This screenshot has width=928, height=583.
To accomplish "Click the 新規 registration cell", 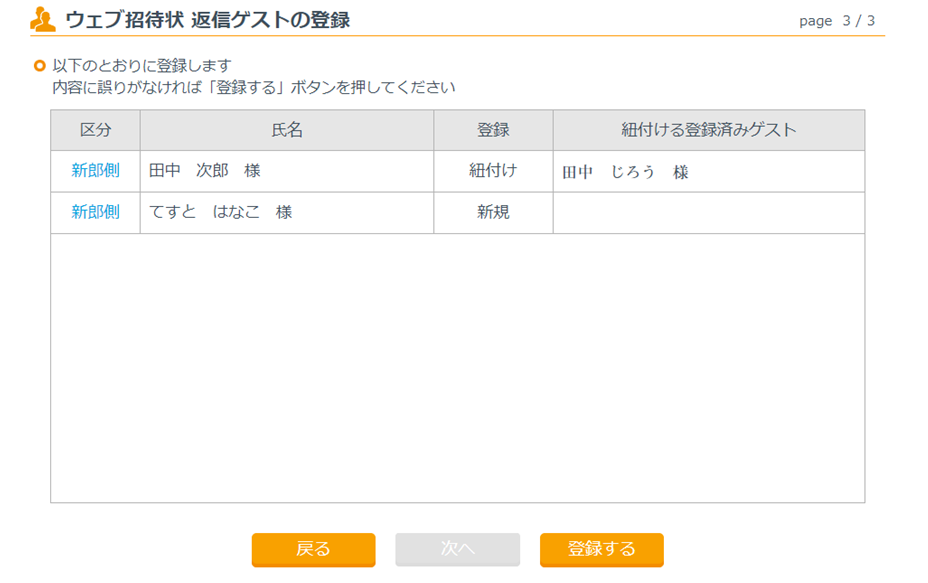I will (493, 212).
